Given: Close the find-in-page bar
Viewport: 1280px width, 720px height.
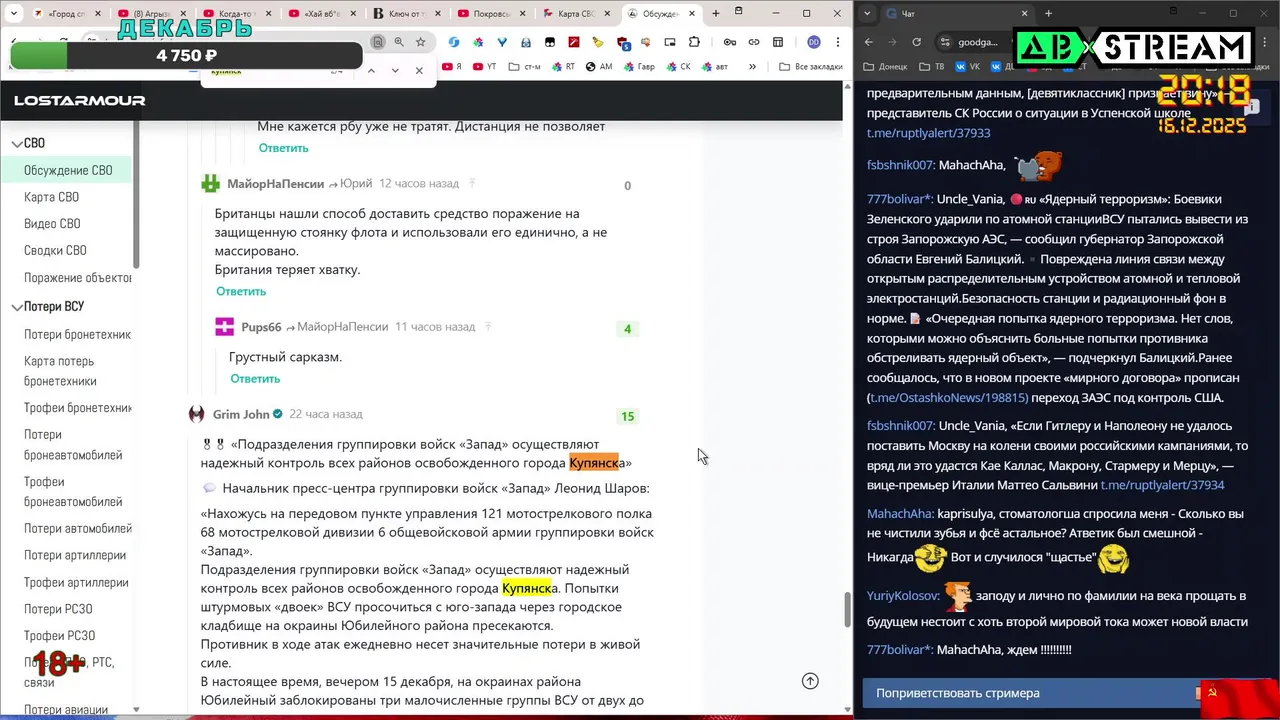Looking at the screenshot, I should click(x=419, y=71).
